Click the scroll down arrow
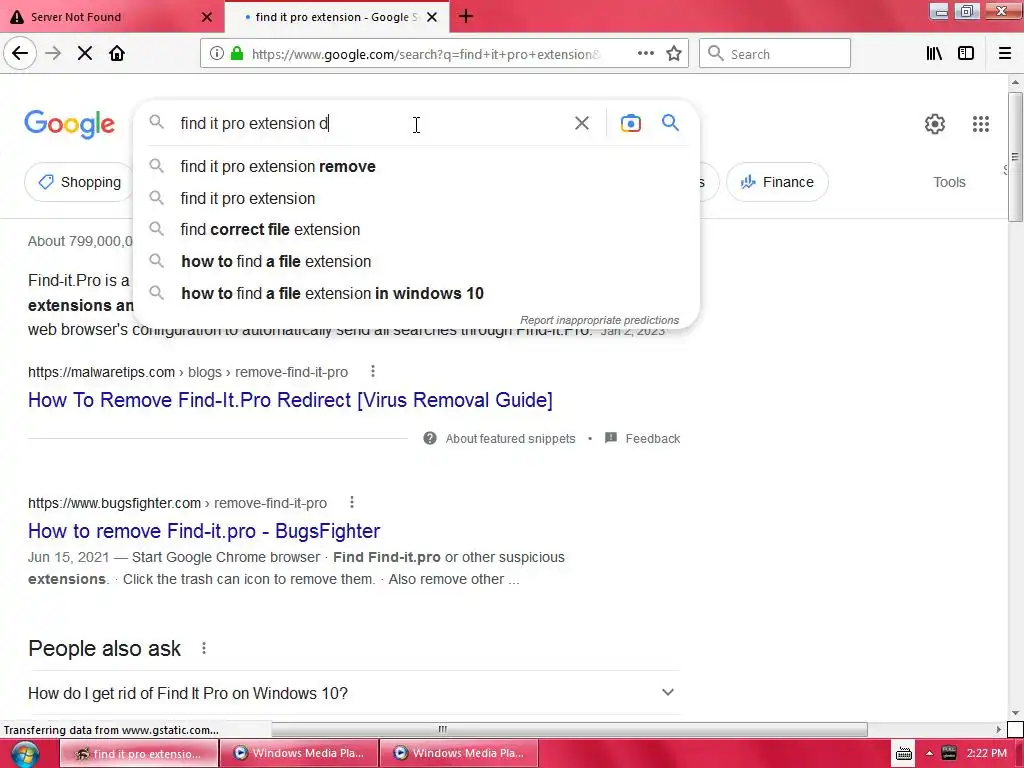This screenshot has height=768, width=1024. click(1015, 713)
